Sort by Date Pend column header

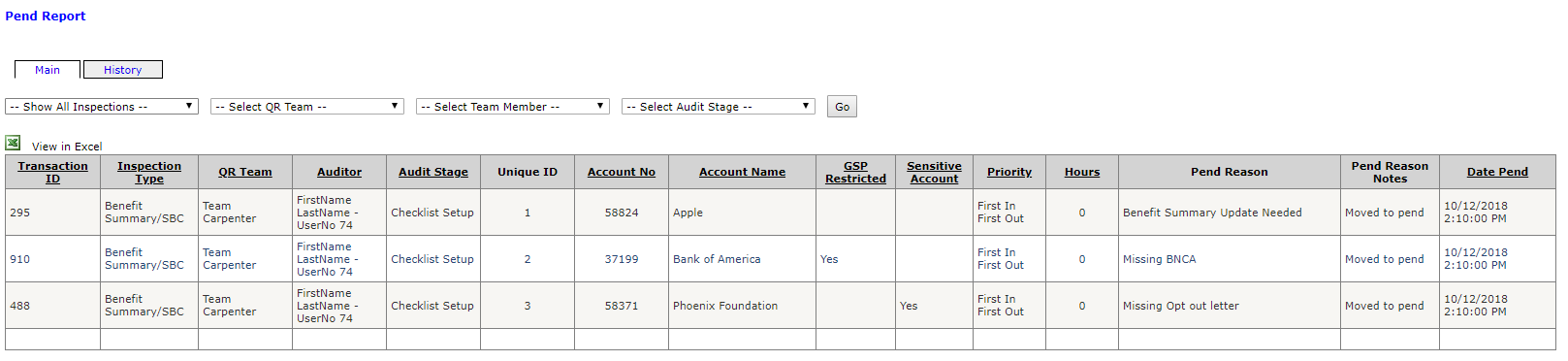click(x=1497, y=172)
